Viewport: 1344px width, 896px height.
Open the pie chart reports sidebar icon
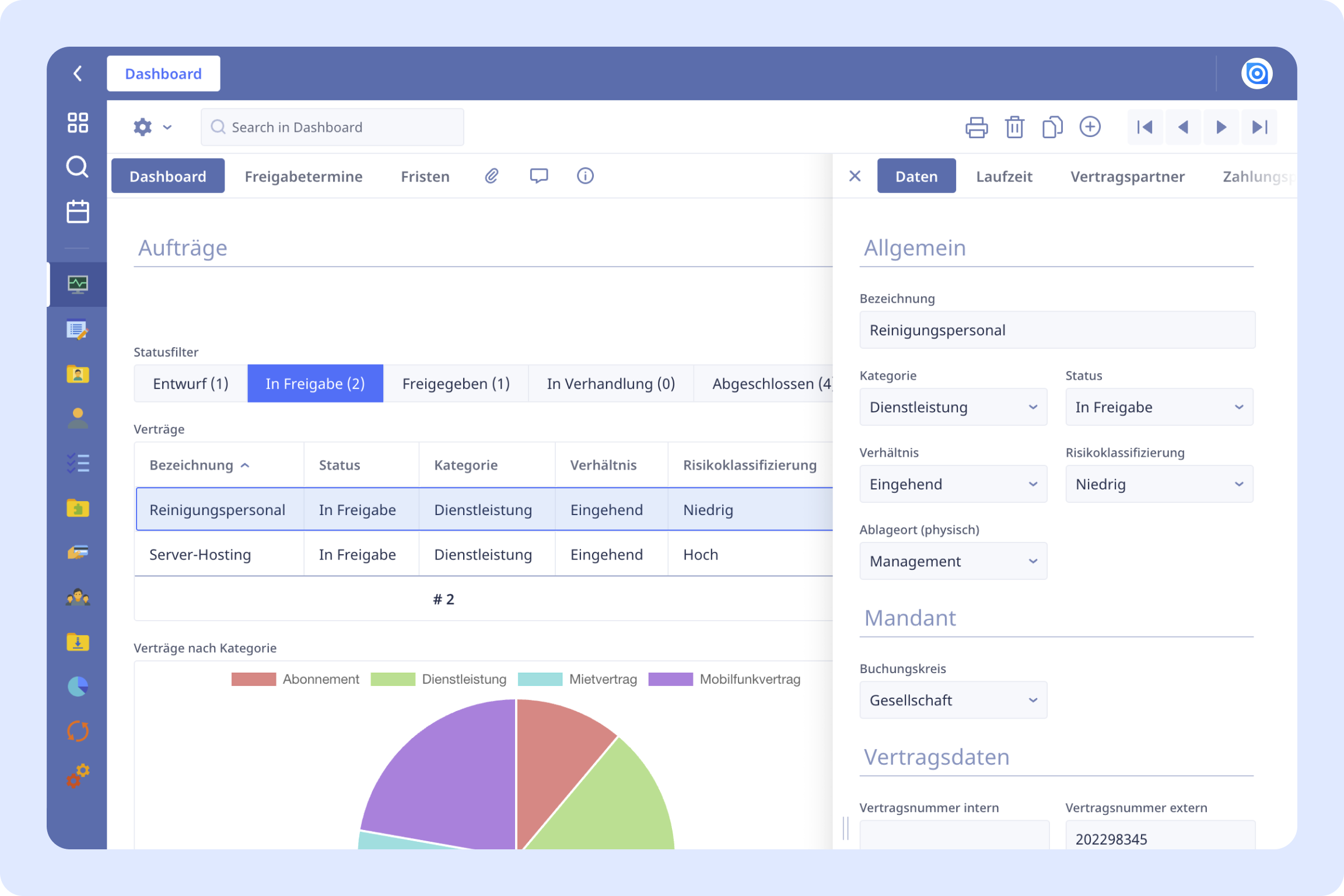point(78,687)
